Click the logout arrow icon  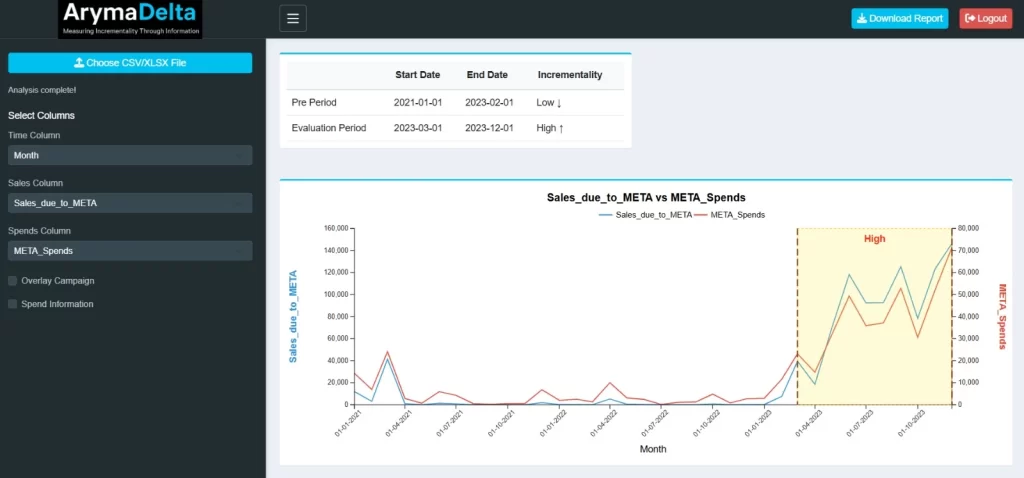(970, 19)
